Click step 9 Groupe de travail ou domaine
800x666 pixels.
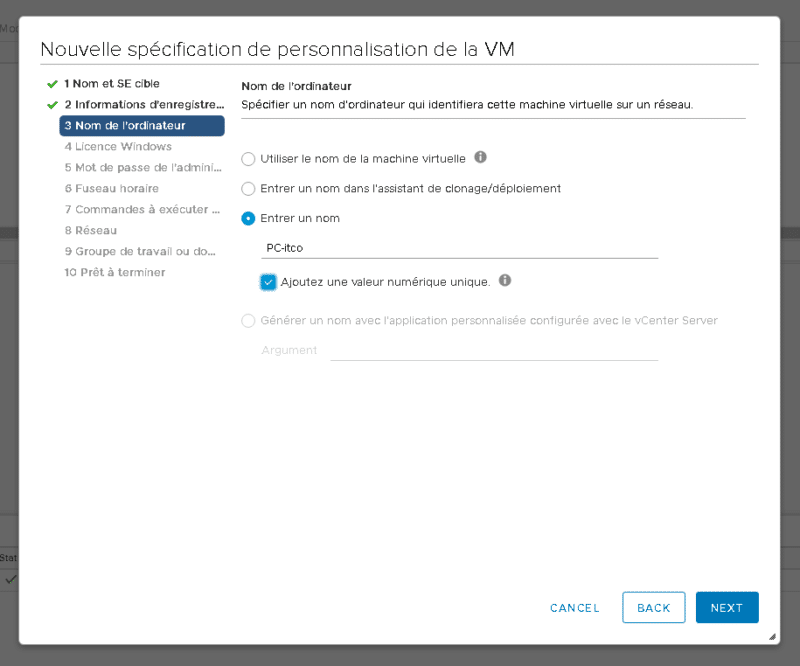pos(140,251)
